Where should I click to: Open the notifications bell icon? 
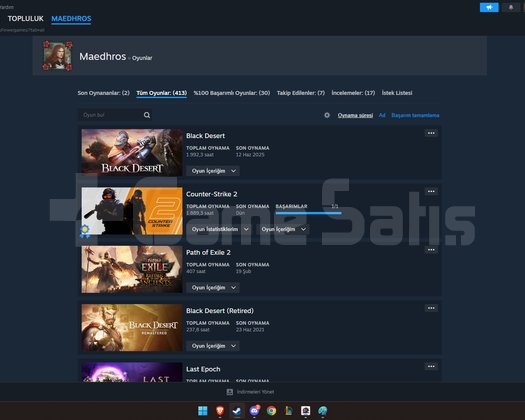511,7
